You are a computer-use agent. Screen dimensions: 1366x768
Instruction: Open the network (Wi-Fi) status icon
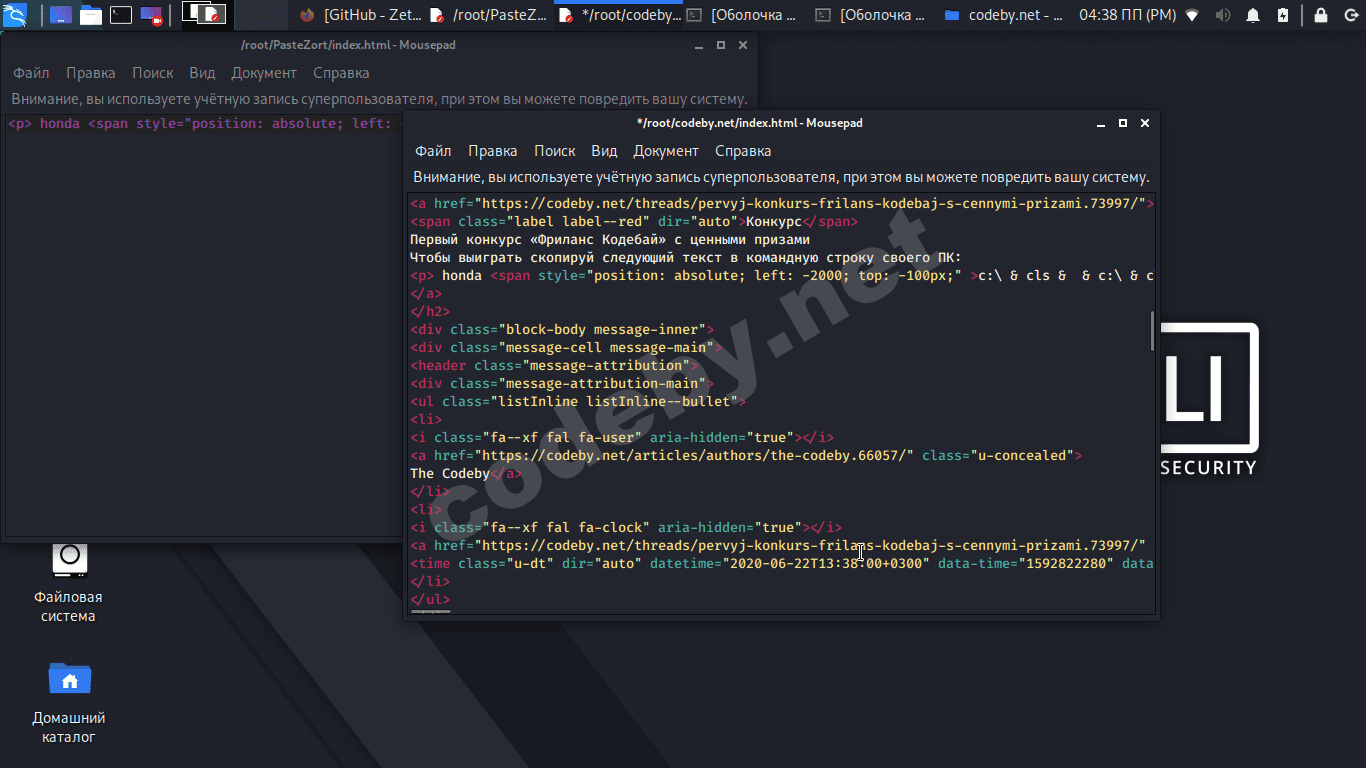(x=1192, y=16)
